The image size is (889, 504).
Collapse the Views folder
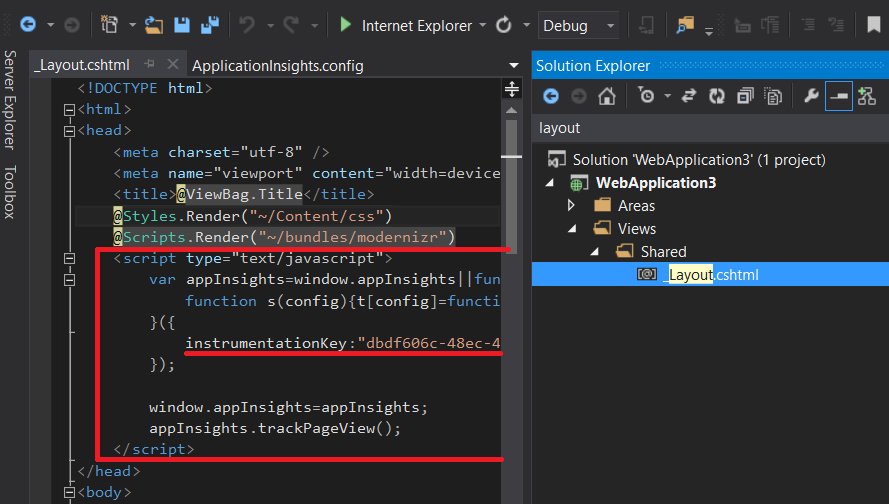[x=572, y=229]
